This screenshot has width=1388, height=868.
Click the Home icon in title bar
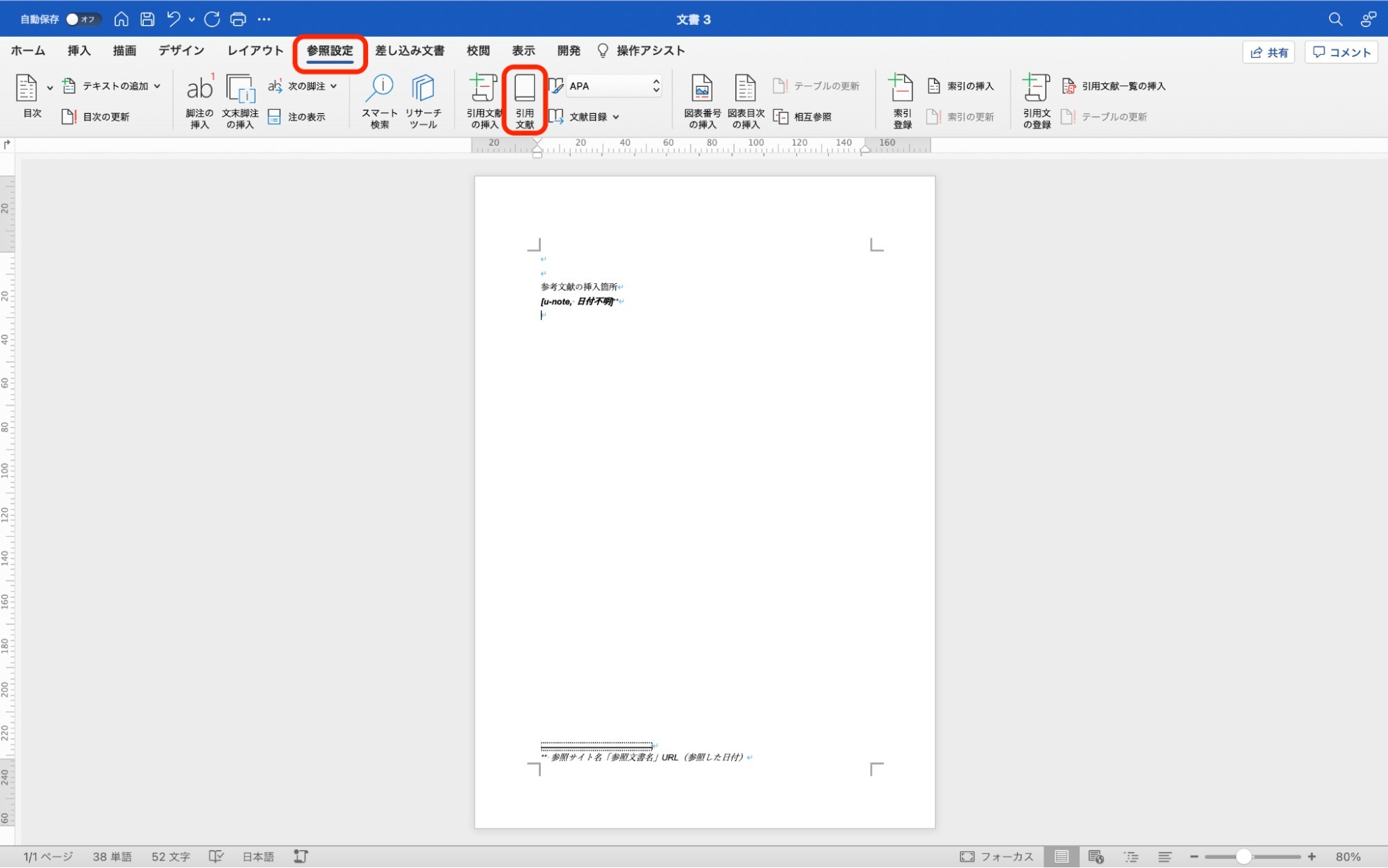coord(122,19)
